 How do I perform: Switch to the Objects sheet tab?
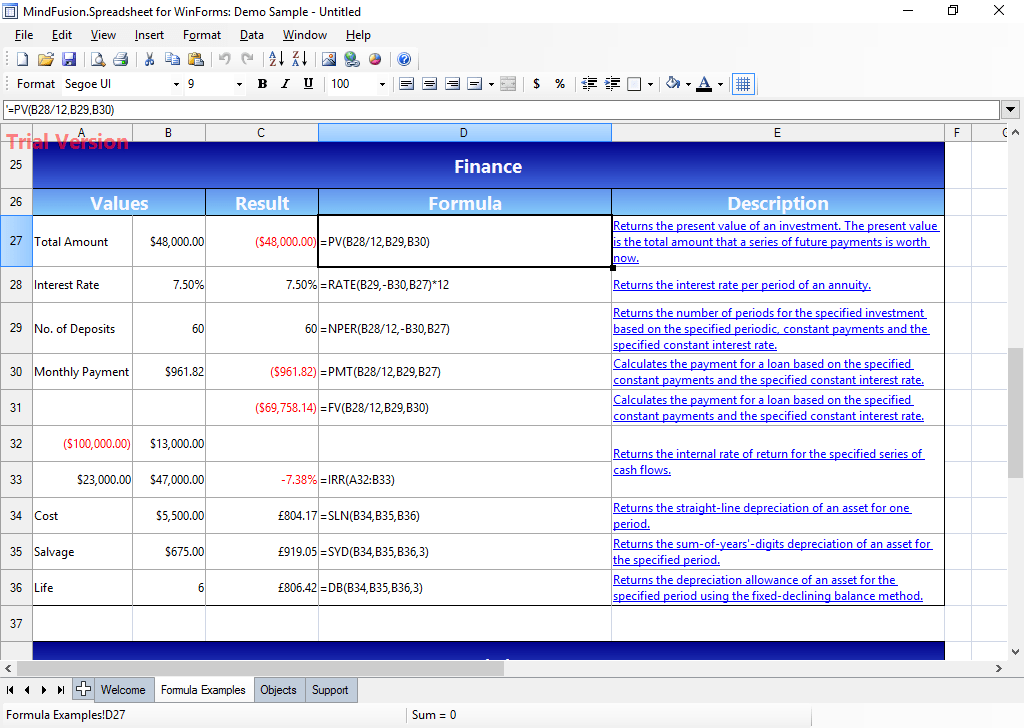[x=278, y=690]
